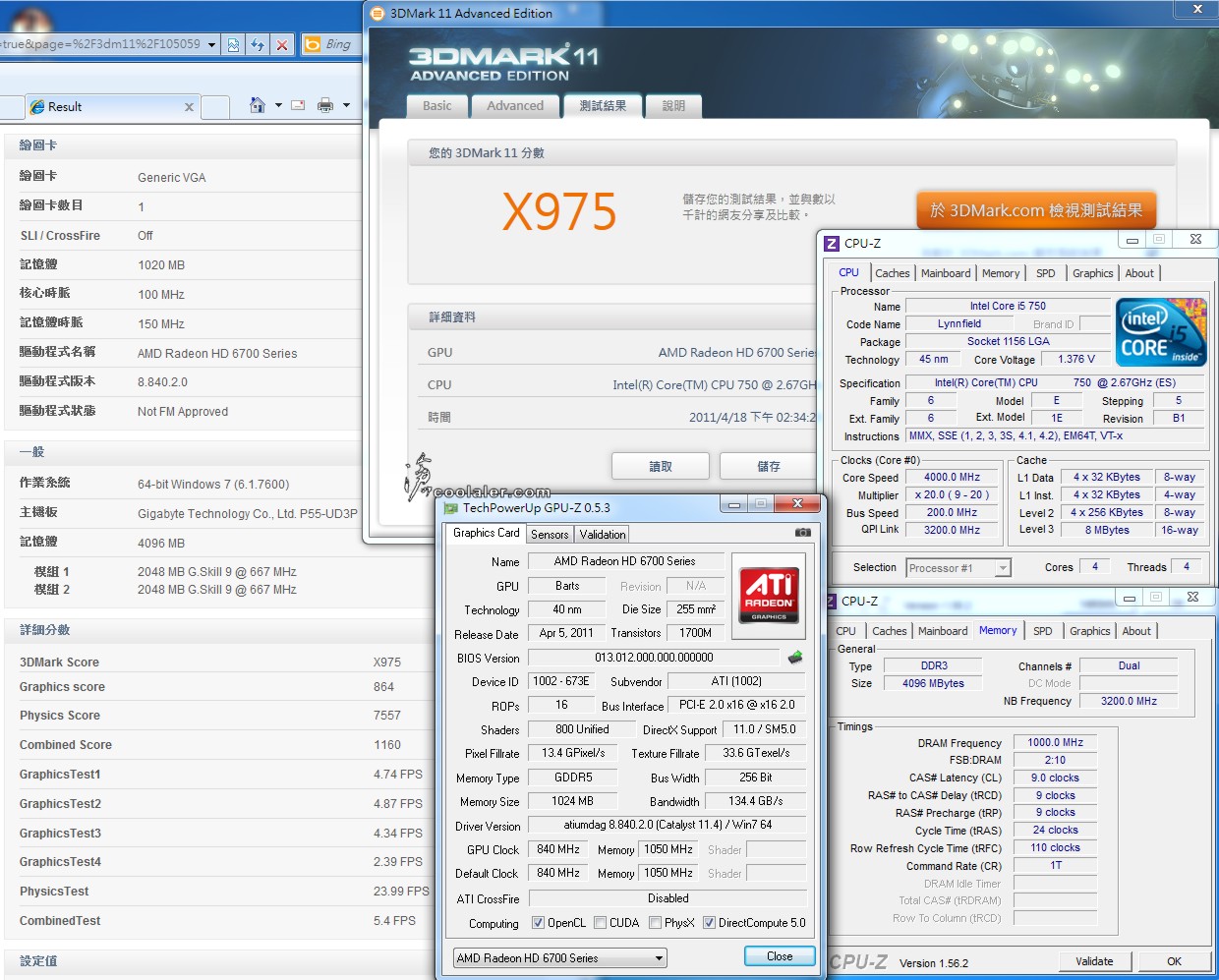
Task: Click the PhysicsTest value 23.99 FPS
Action: [x=401, y=892]
